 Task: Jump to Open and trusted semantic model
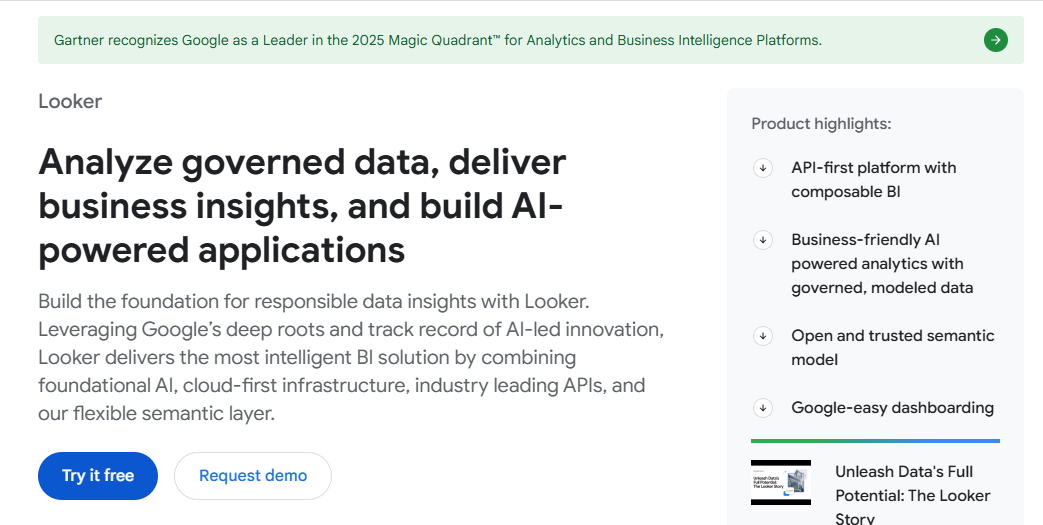[892, 348]
